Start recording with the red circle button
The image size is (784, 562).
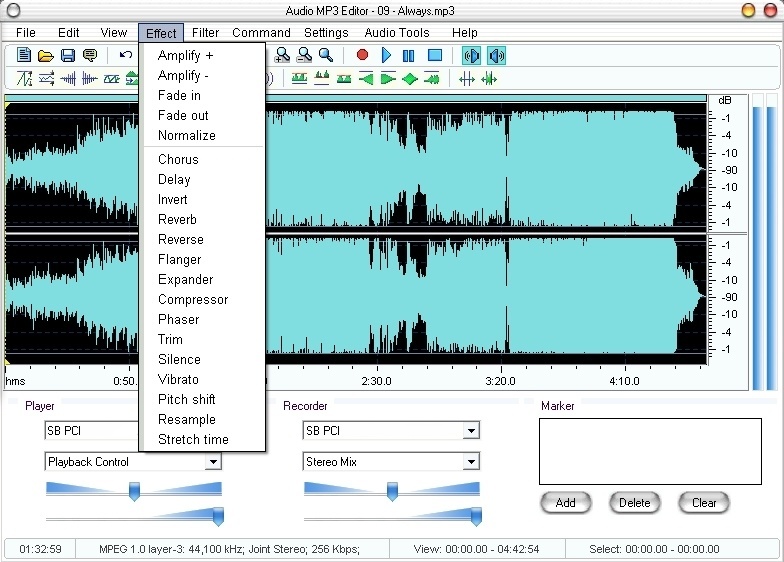click(362, 55)
